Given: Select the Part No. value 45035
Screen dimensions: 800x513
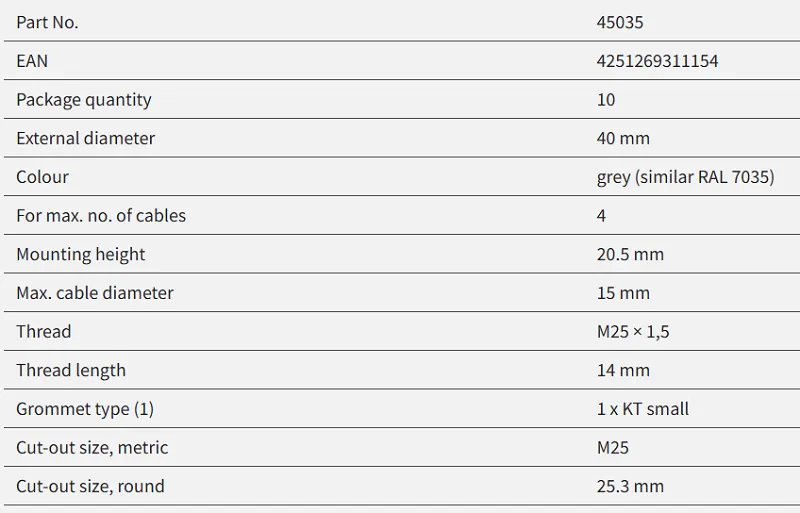Looking at the screenshot, I should (x=620, y=22).
